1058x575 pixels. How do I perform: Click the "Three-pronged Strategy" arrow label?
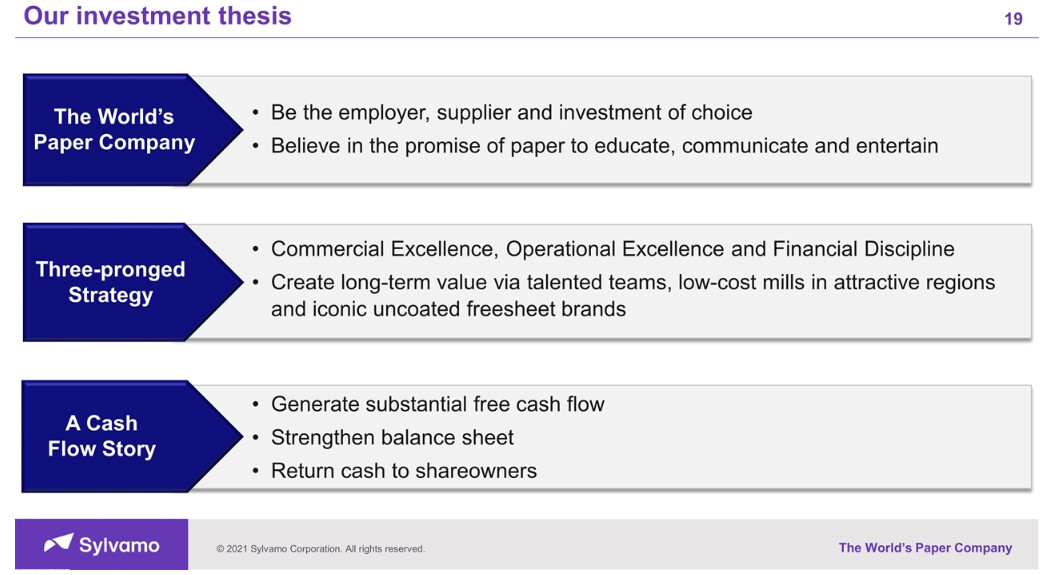[110, 282]
